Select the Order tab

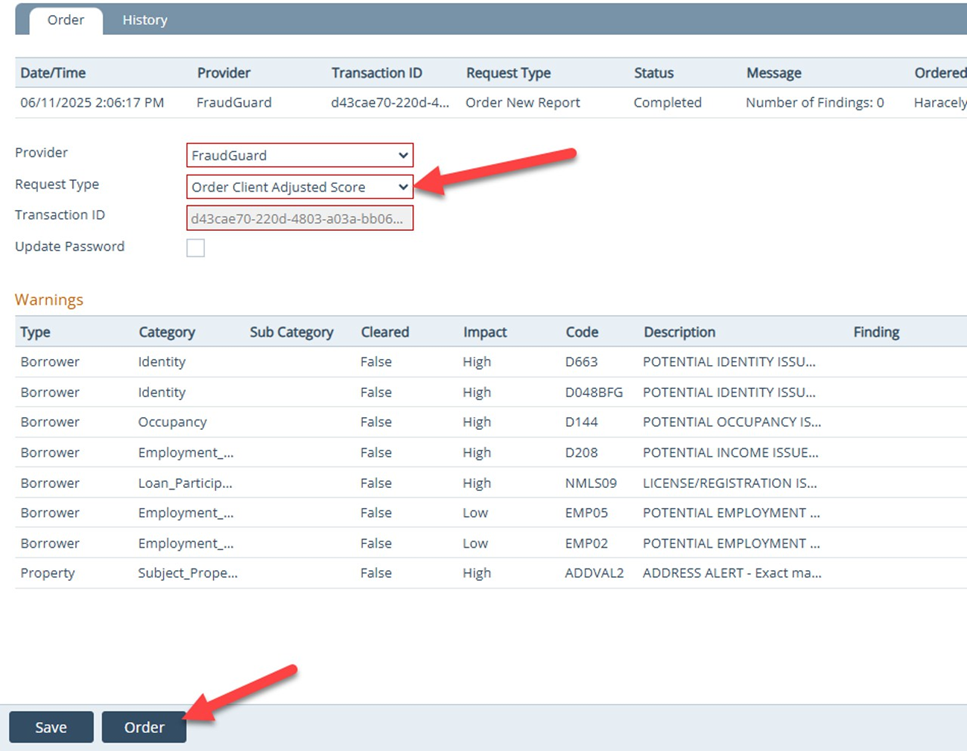tap(66, 20)
